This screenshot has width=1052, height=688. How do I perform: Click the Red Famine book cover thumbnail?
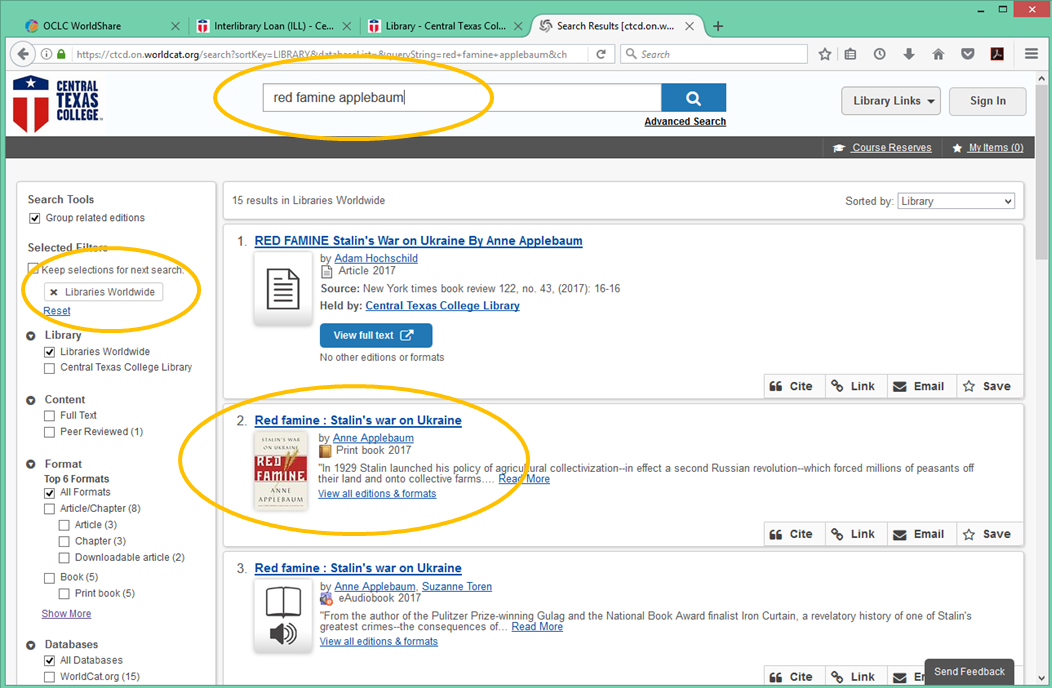point(280,470)
